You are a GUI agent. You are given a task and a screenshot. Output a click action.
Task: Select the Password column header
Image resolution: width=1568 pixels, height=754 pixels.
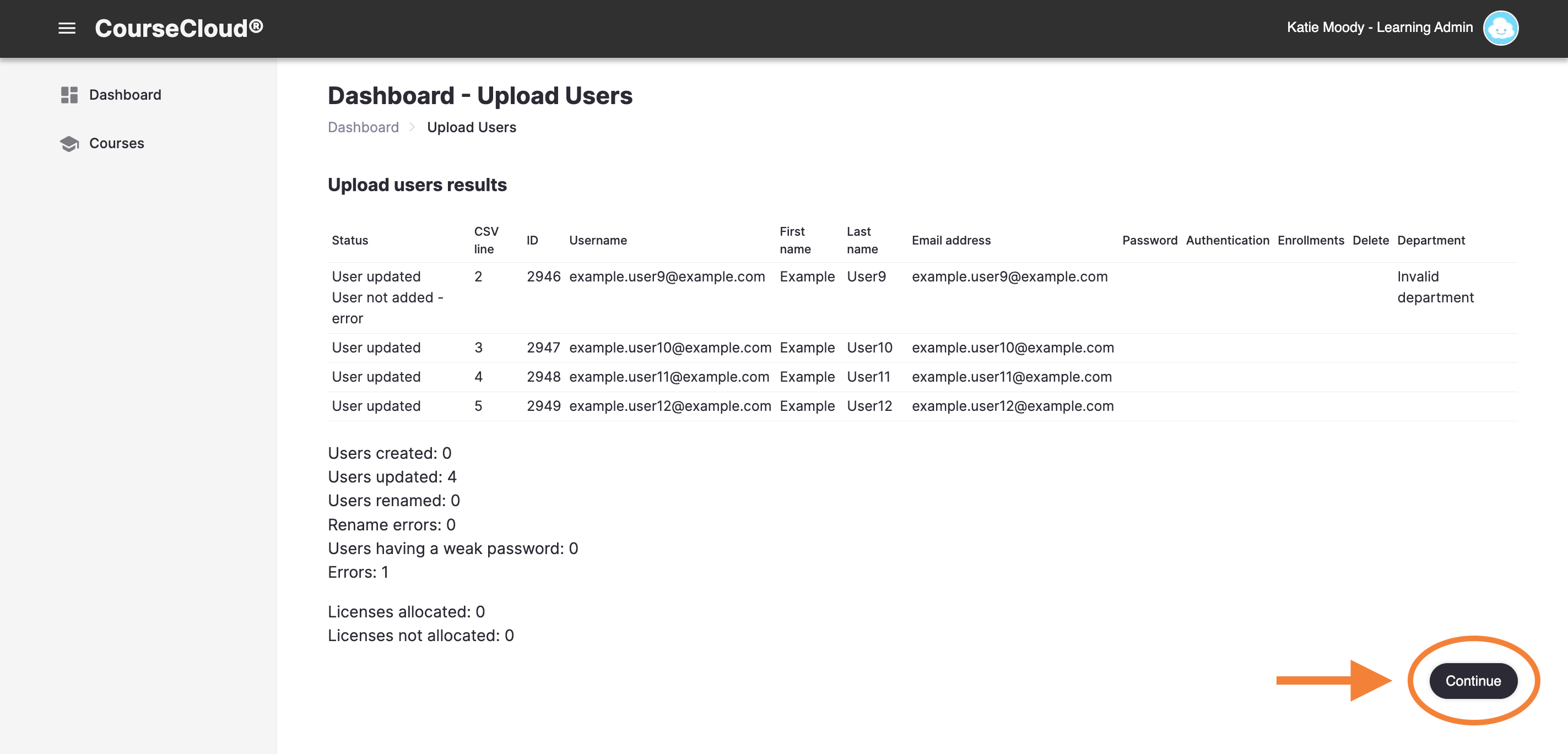(x=1149, y=240)
